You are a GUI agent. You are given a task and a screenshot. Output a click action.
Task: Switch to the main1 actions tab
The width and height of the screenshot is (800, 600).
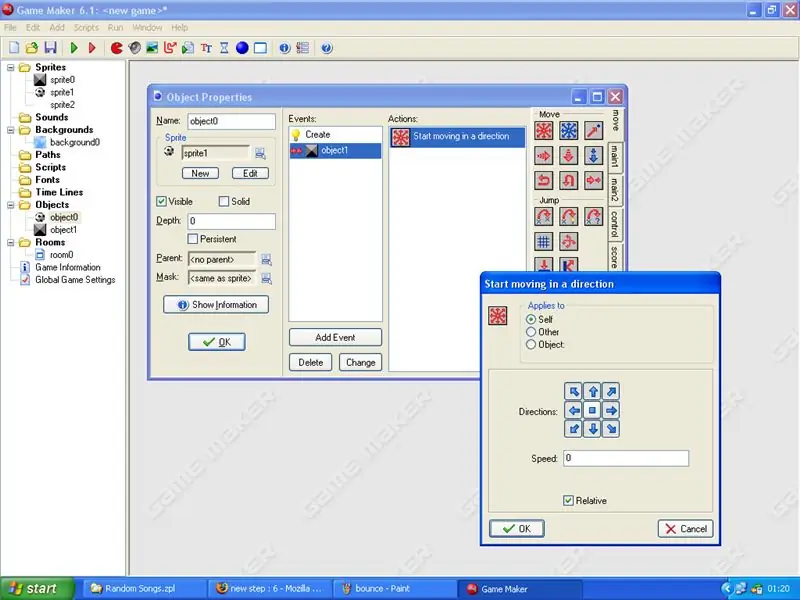click(x=615, y=158)
